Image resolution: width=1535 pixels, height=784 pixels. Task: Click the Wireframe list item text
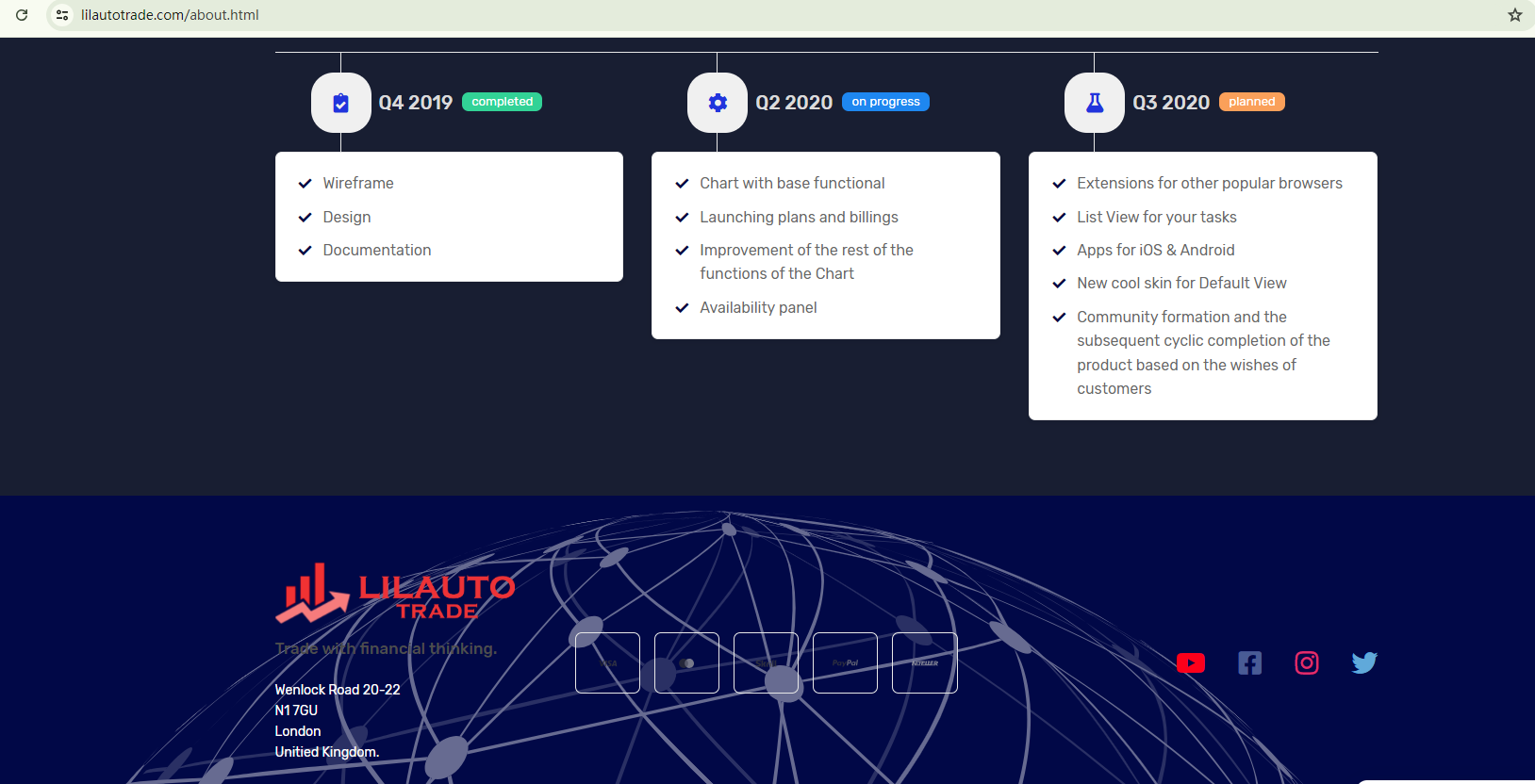pyautogui.click(x=358, y=183)
